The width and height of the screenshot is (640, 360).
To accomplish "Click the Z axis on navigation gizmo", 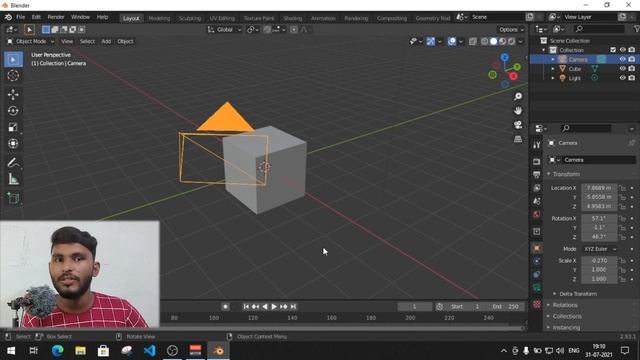I will click(504, 57).
